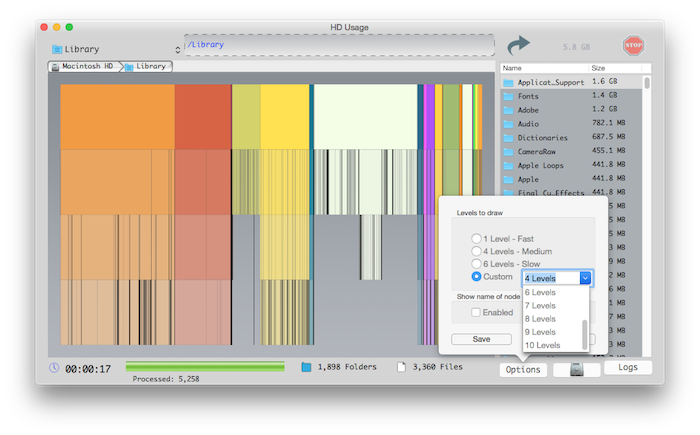Screen dimensions: 700x435
Task: Click the Apple Loops folder icon
Action: tap(508, 166)
